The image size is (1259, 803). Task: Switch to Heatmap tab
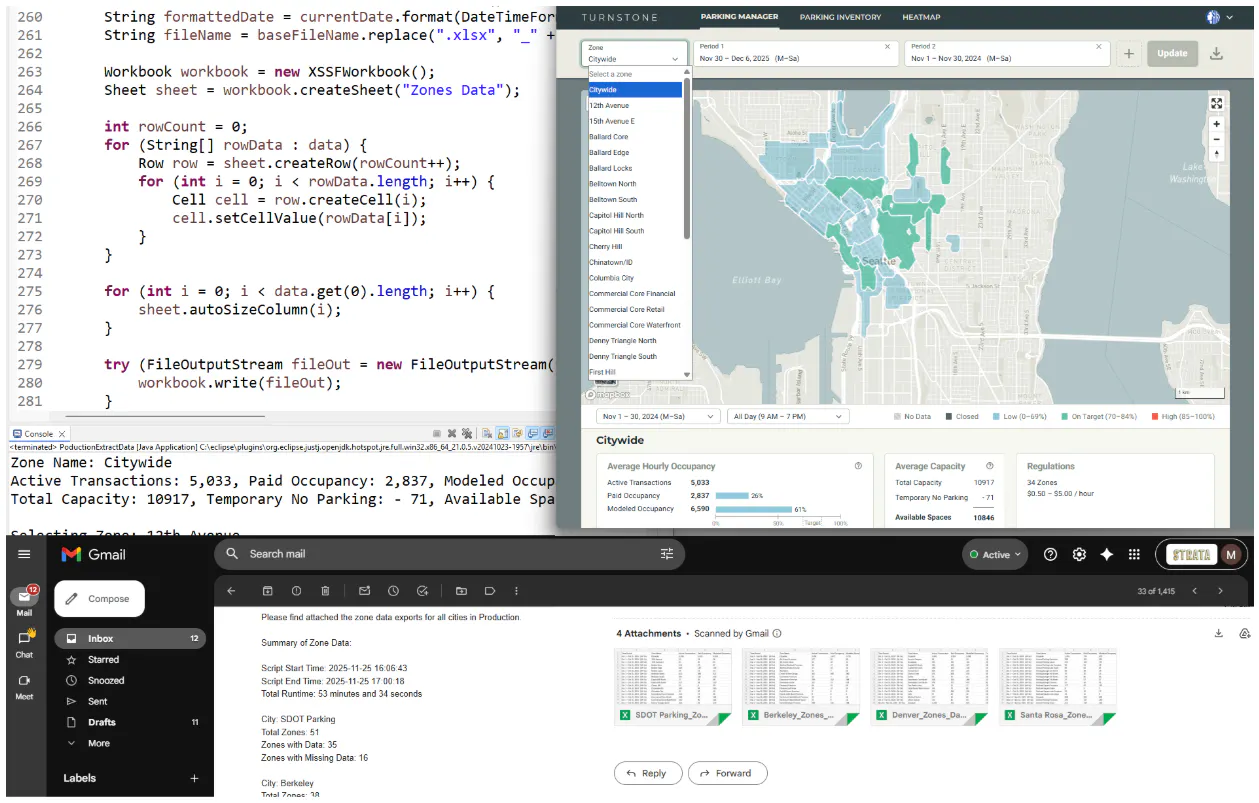click(921, 17)
